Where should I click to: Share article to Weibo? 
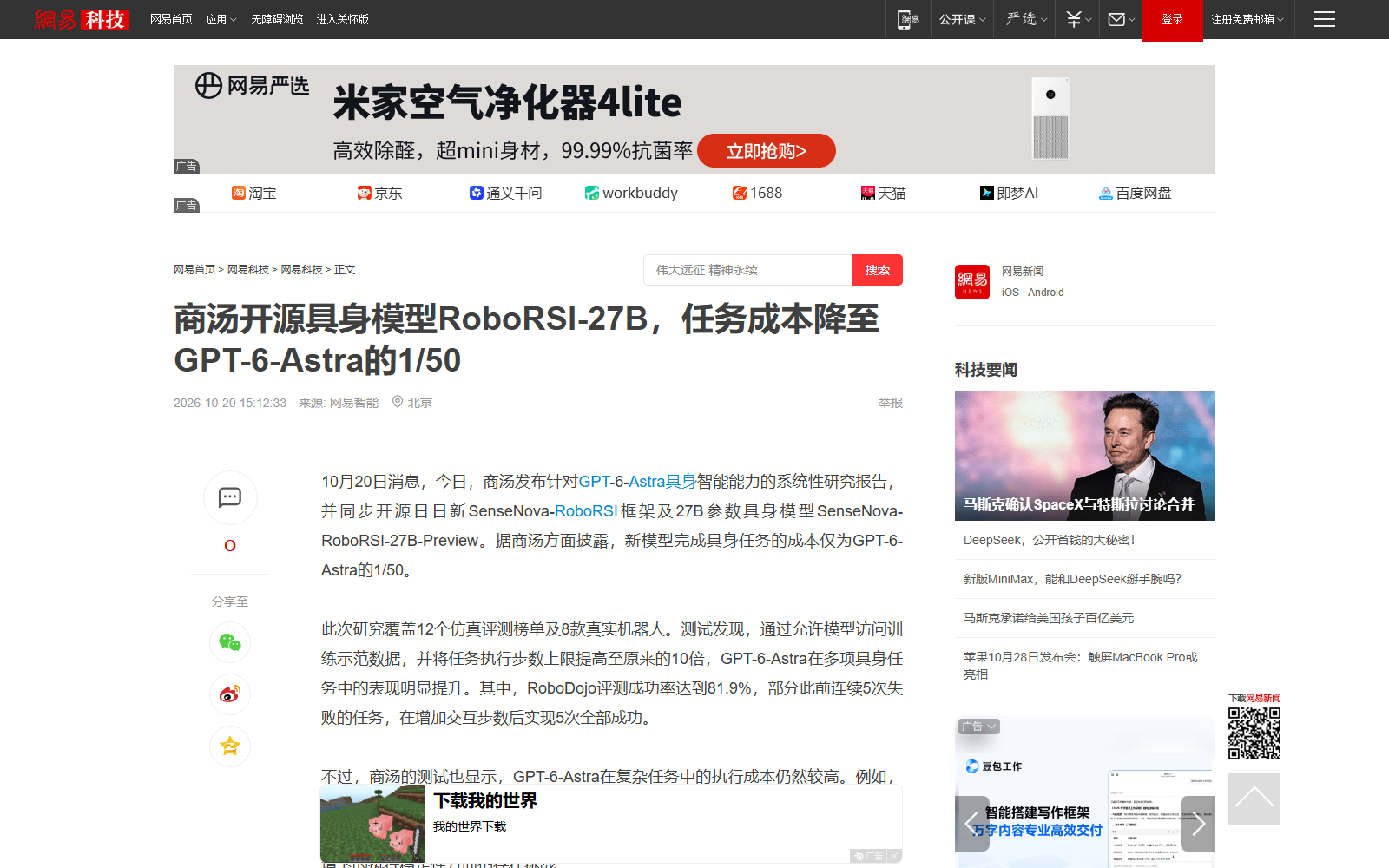tap(230, 694)
